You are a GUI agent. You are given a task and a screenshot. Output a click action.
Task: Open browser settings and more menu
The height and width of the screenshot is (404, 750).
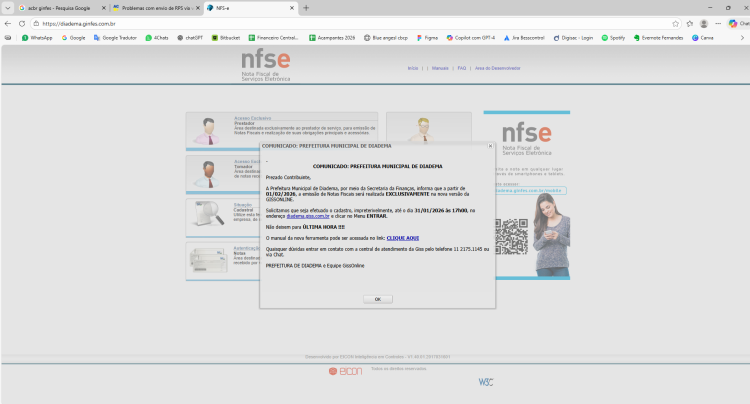(718, 23)
